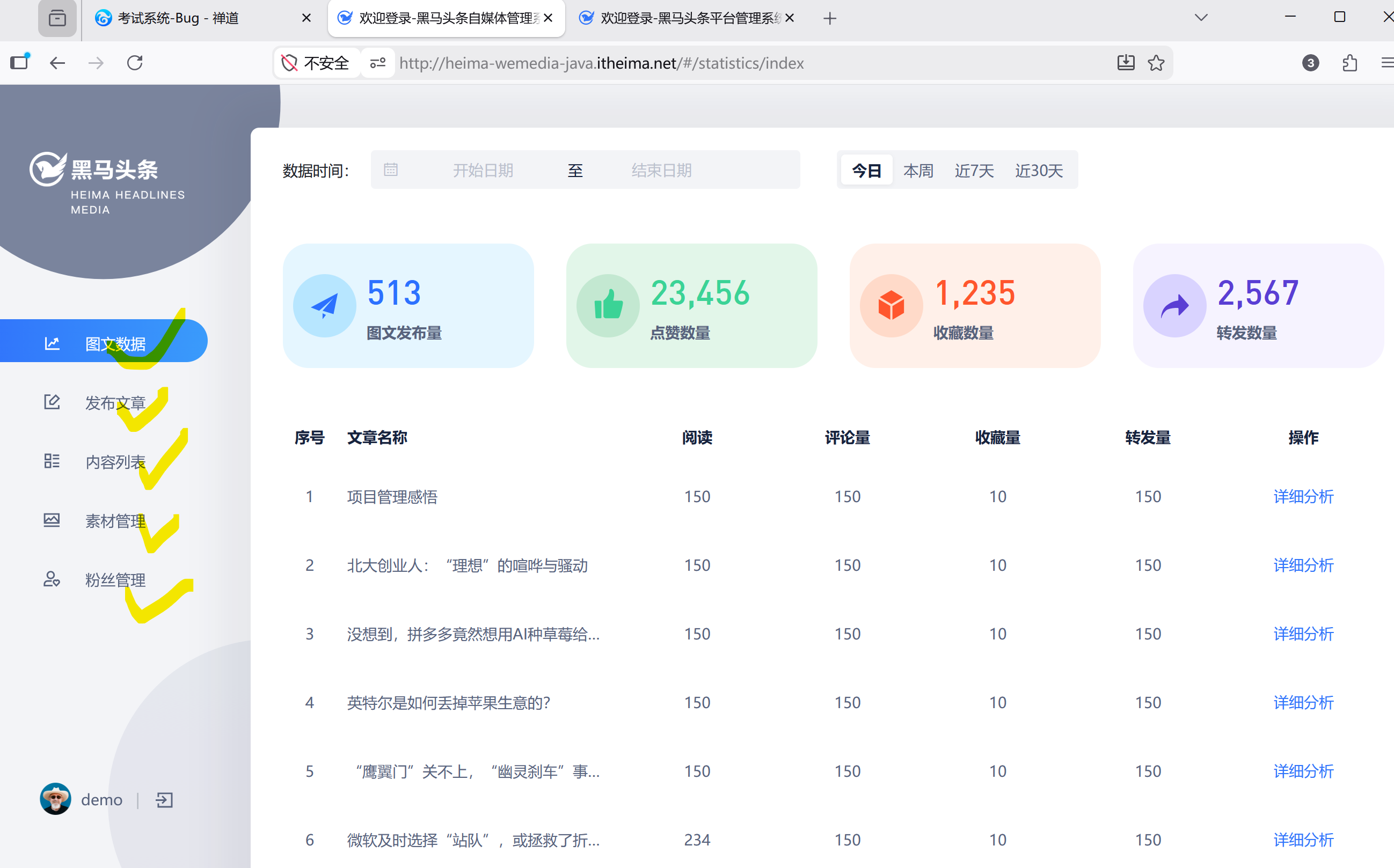Open the 结束日期 date selector
The height and width of the screenshot is (868, 1394).
pyautogui.click(x=661, y=170)
